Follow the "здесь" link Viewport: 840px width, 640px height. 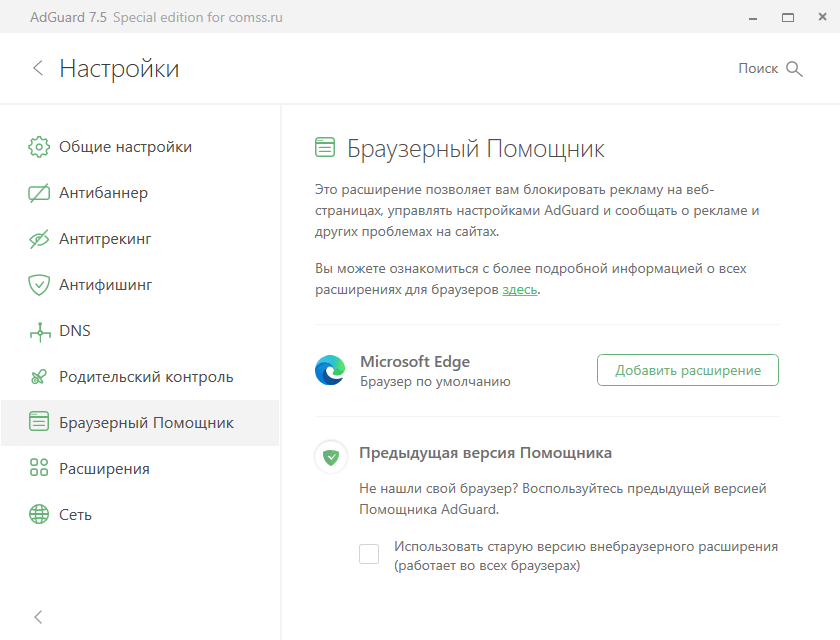pos(519,290)
